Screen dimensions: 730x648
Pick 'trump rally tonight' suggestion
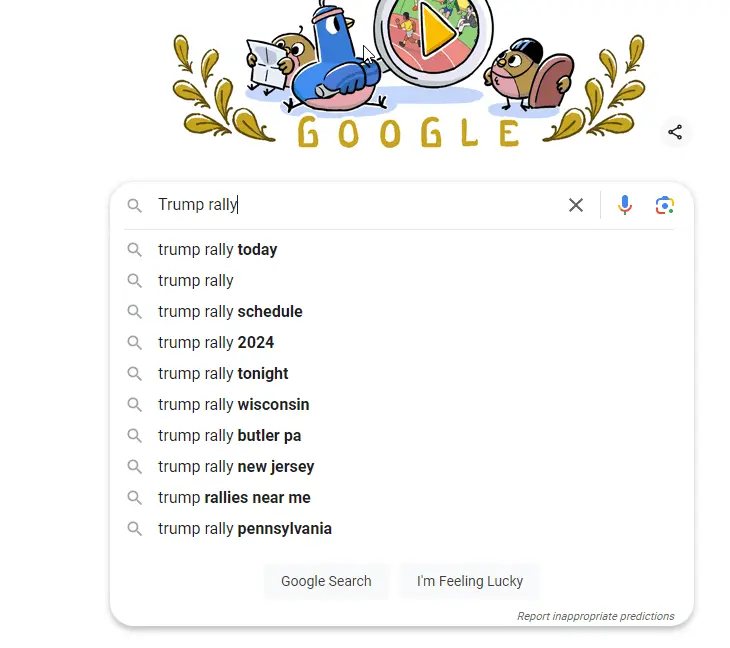tap(223, 374)
